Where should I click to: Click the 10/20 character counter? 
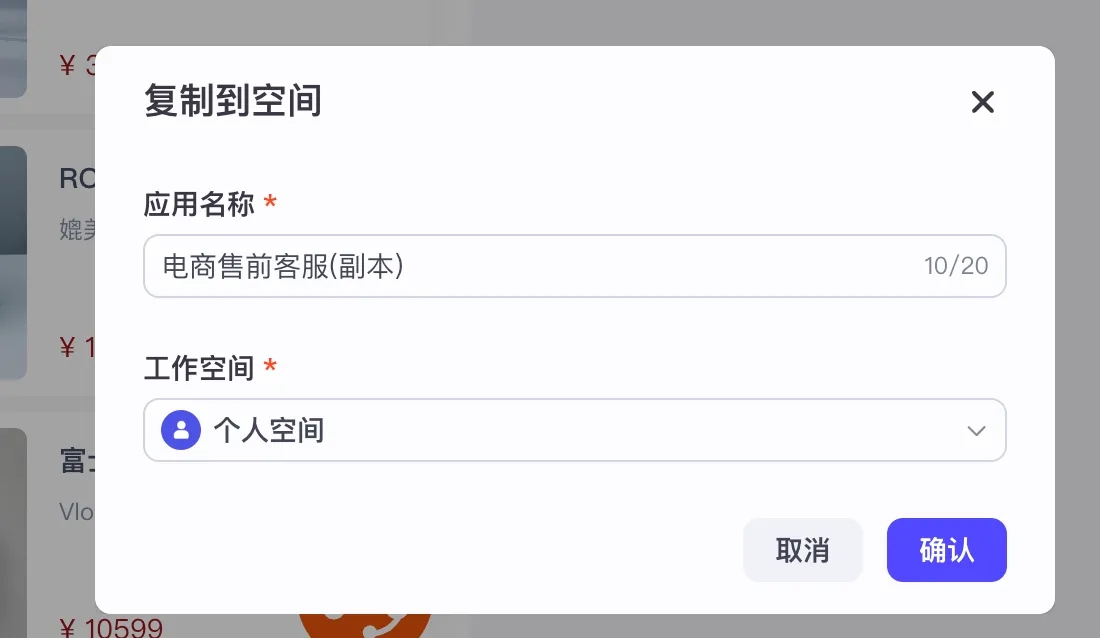pos(955,266)
